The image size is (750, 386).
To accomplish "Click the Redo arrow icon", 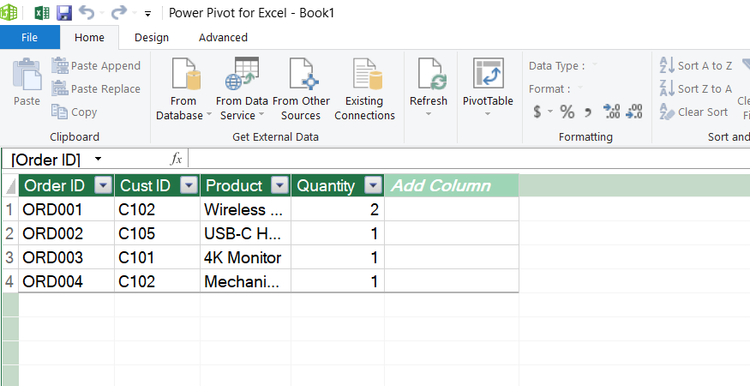I will pos(119,12).
